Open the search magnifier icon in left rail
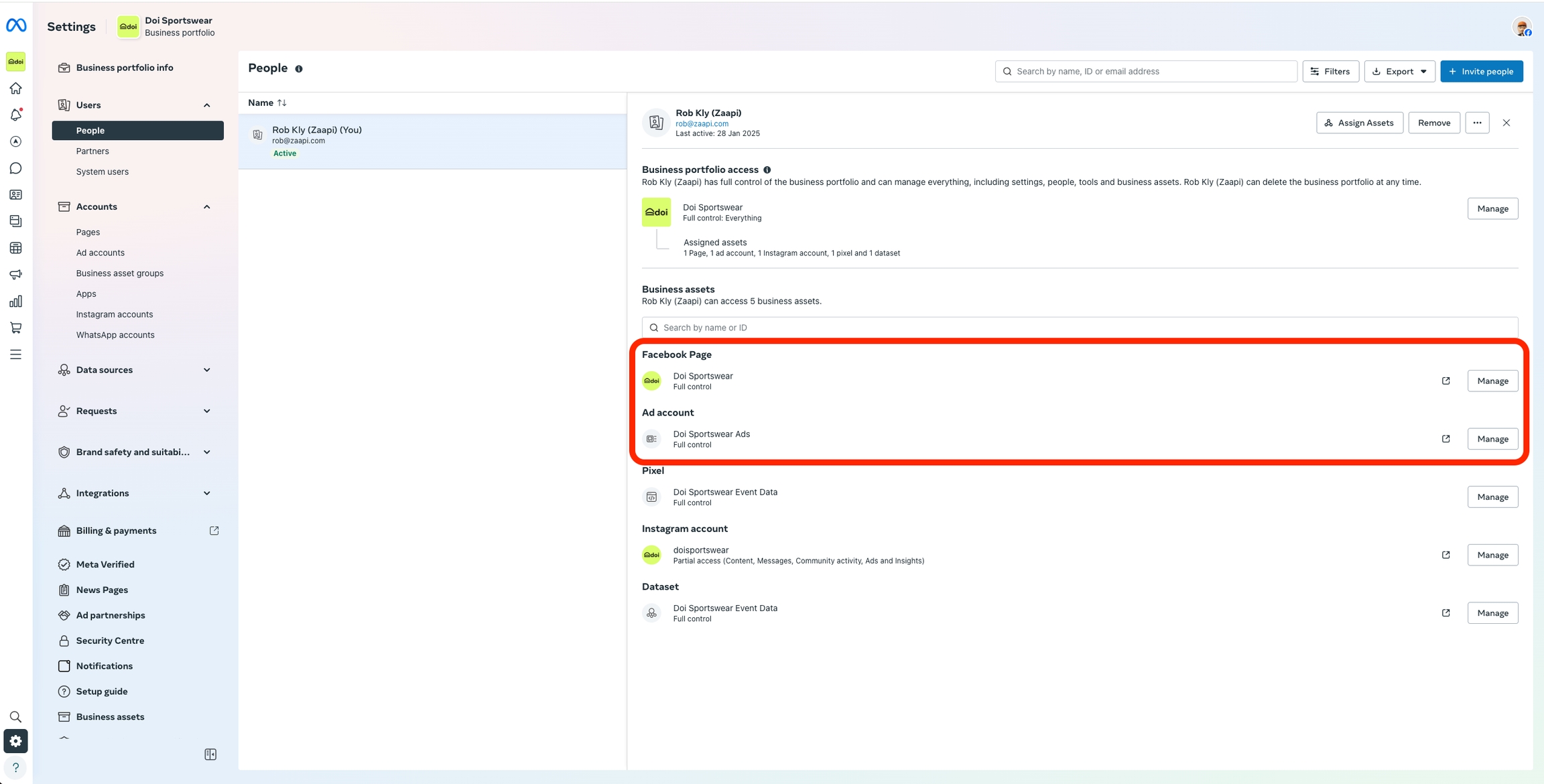1544x784 pixels. (16, 716)
